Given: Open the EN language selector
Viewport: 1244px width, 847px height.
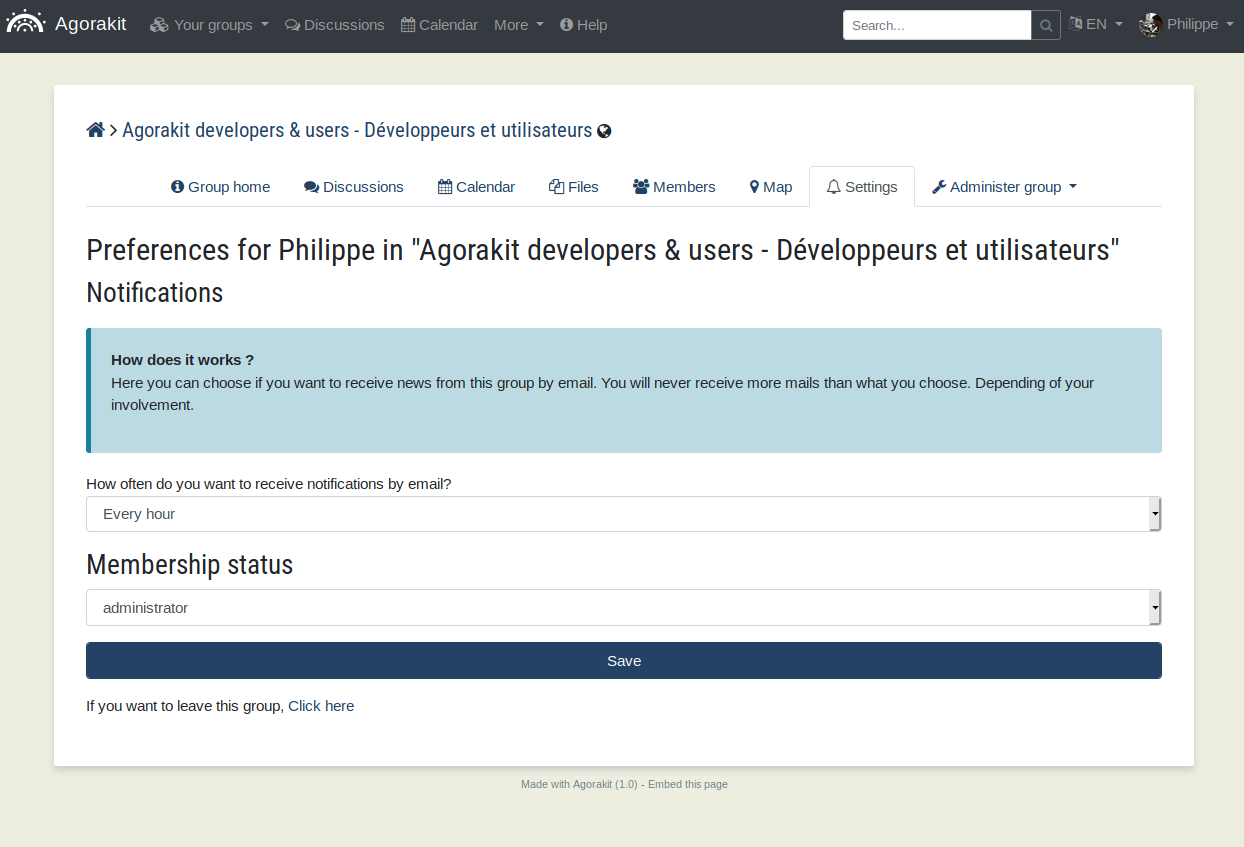Looking at the screenshot, I should [x=1096, y=24].
